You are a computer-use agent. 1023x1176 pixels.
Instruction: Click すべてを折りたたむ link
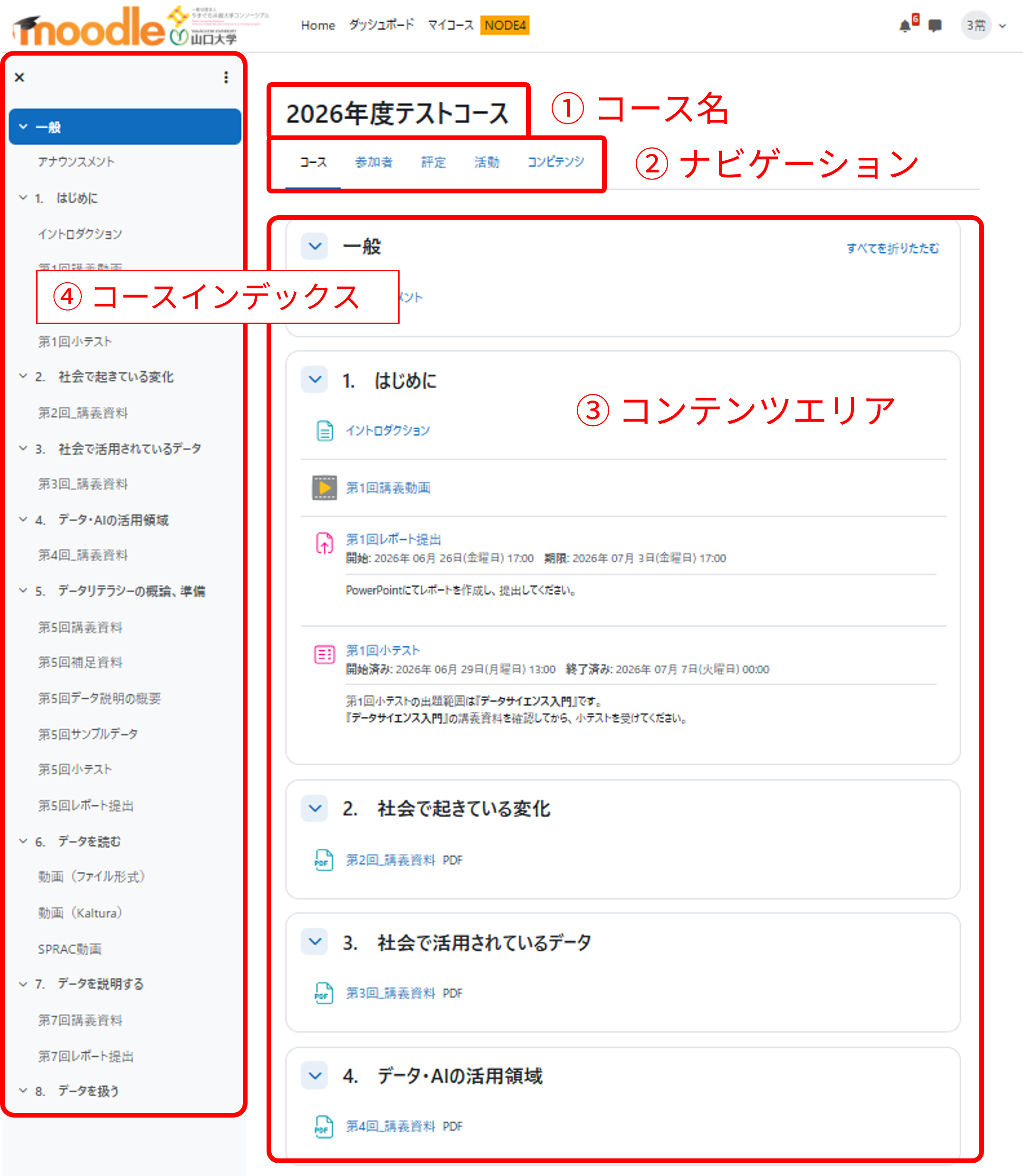[x=892, y=249]
